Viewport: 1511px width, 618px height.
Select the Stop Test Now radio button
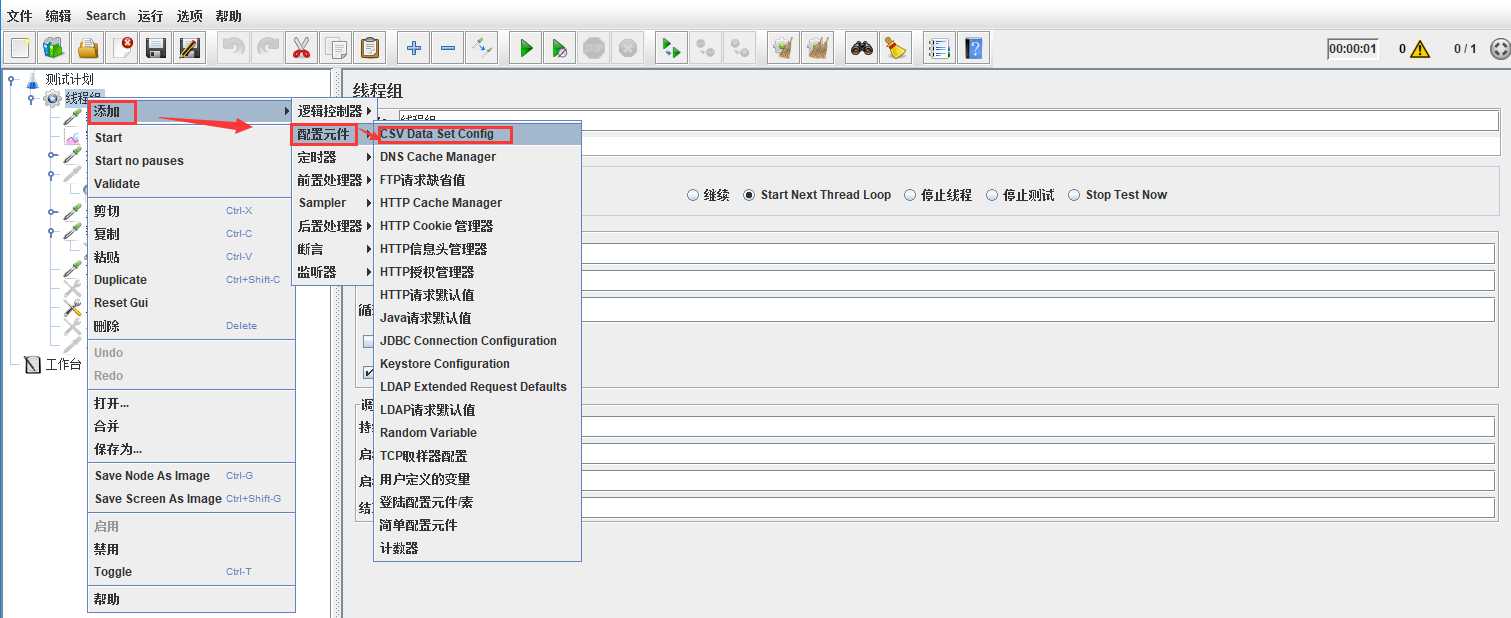(x=1074, y=195)
